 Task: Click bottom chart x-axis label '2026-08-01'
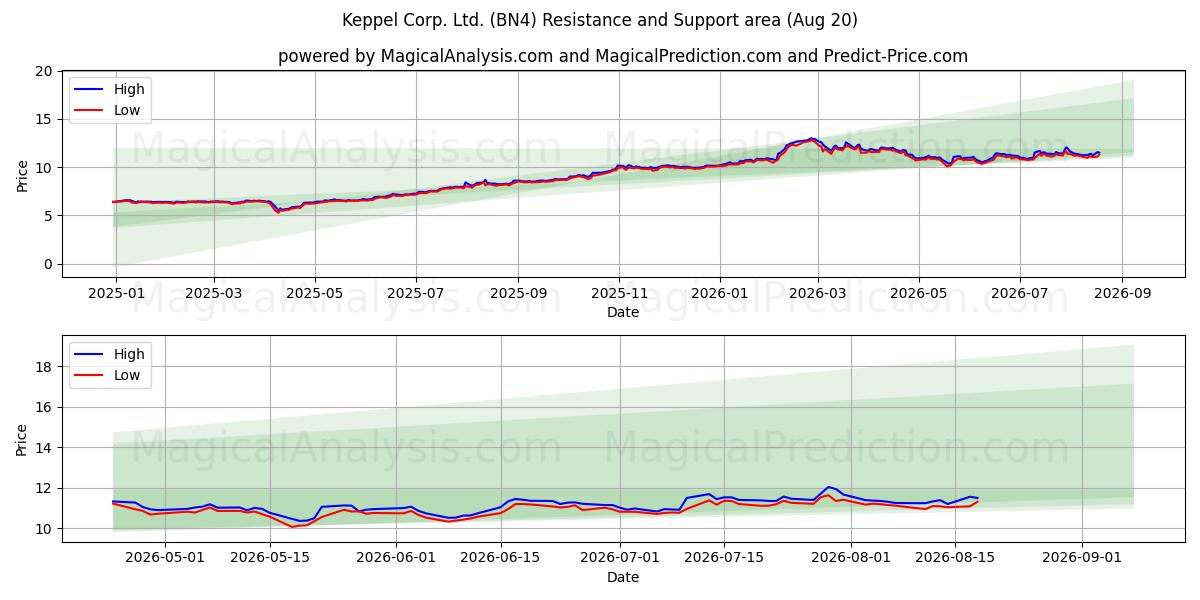click(x=852, y=558)
